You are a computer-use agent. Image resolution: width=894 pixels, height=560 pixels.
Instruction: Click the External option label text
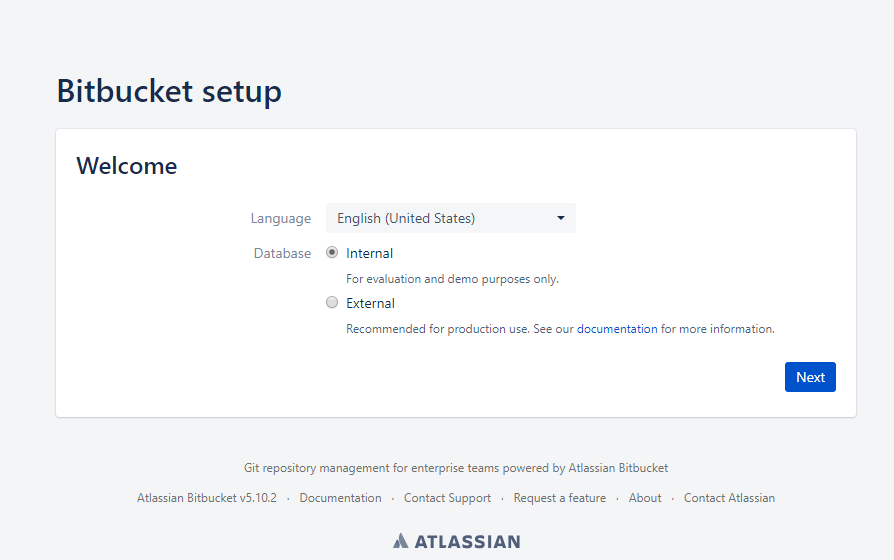tap(371, 303)
